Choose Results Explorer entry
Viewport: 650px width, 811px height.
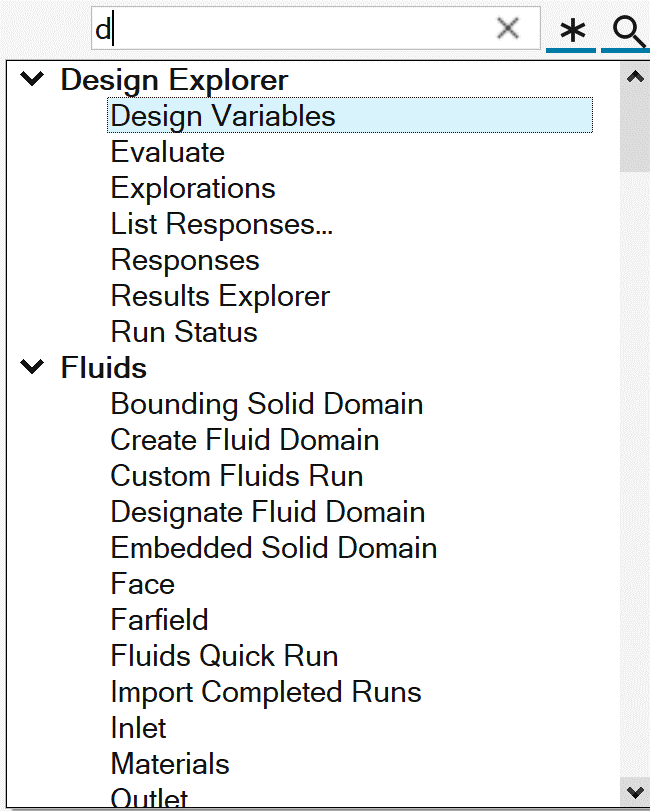(220, 296)
